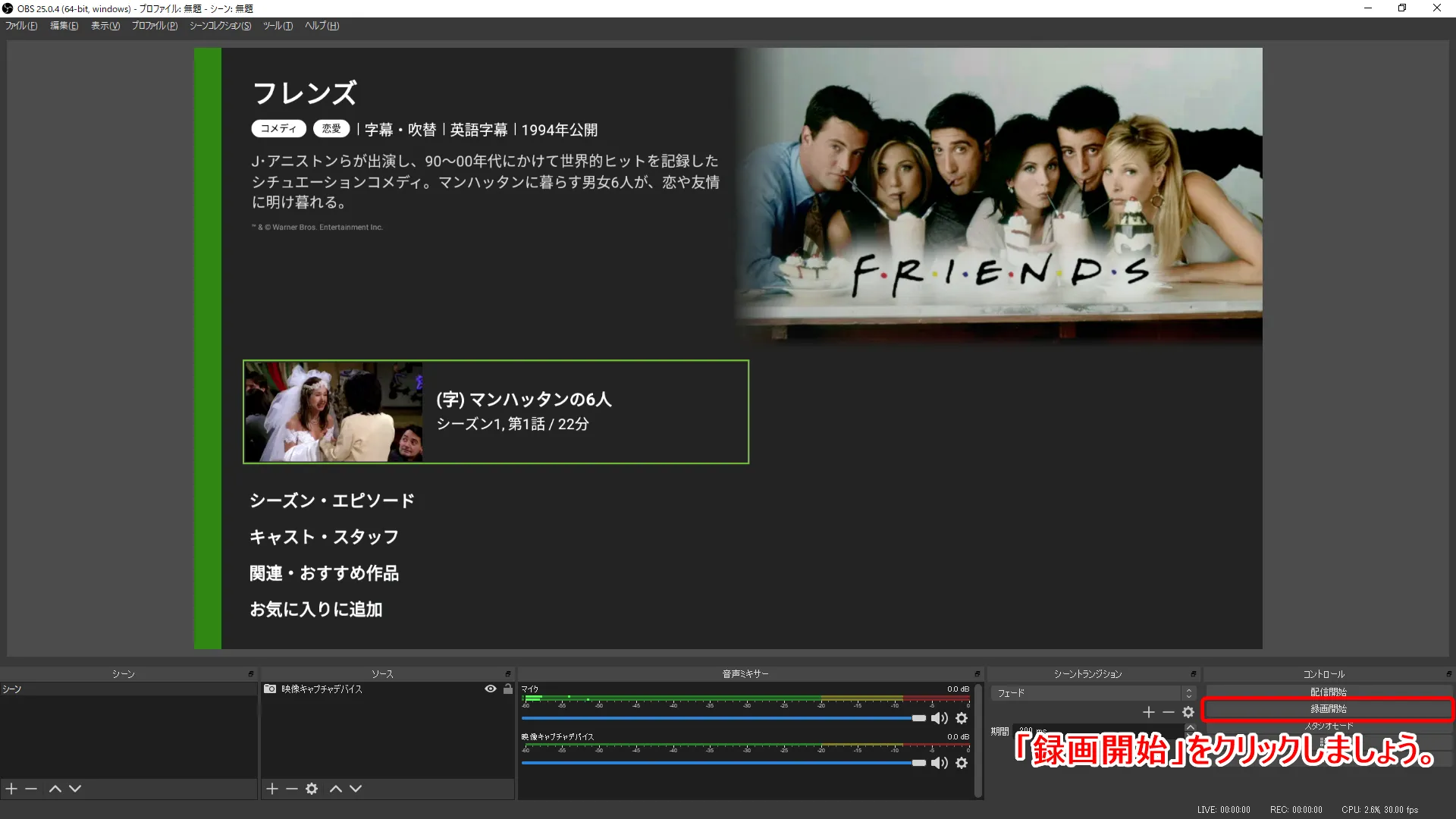1456x819 pixels.
Task: Open the マイク audio settings gear
Action: (x=962, y=718)
